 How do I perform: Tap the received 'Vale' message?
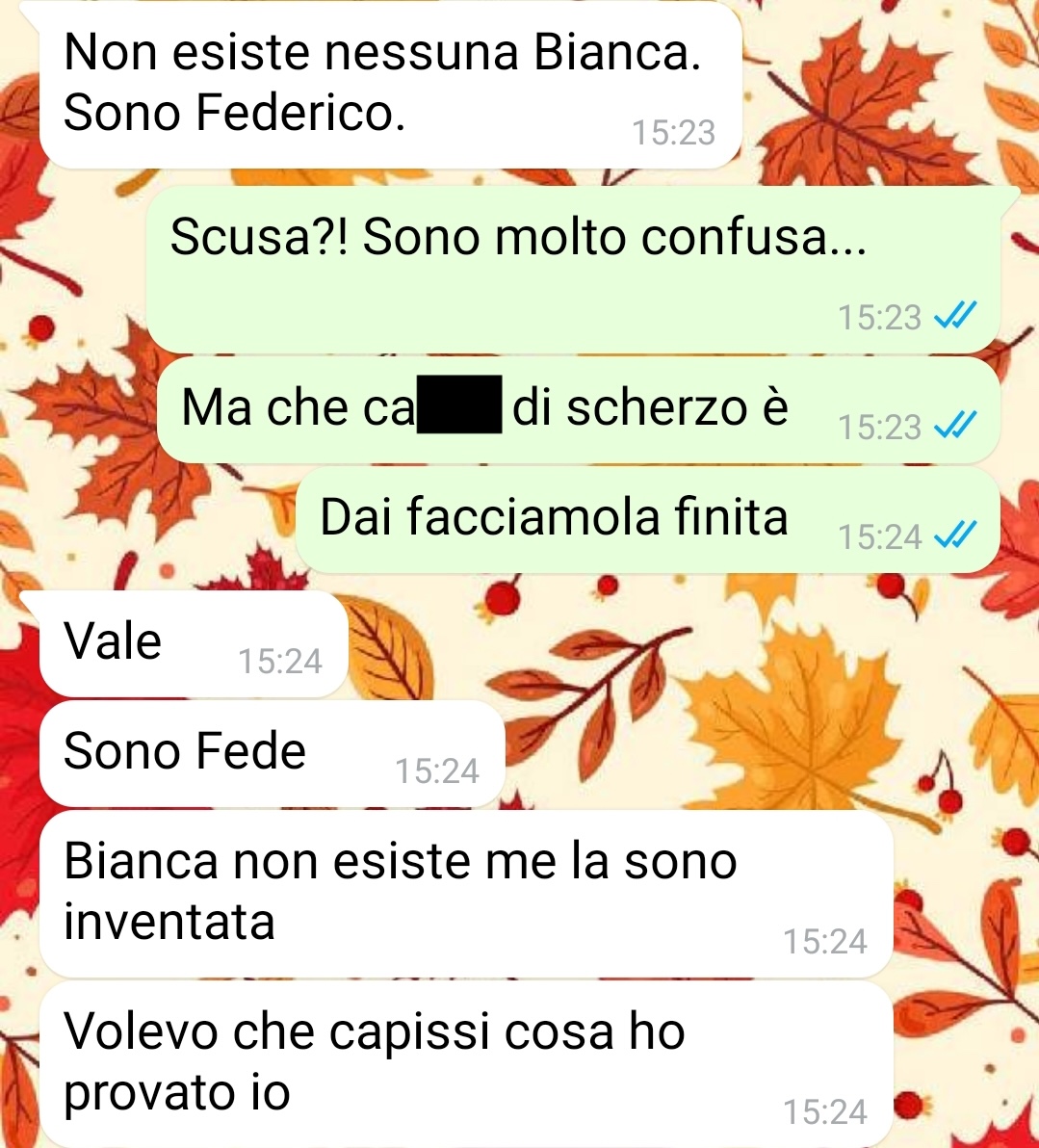point(194,642)
